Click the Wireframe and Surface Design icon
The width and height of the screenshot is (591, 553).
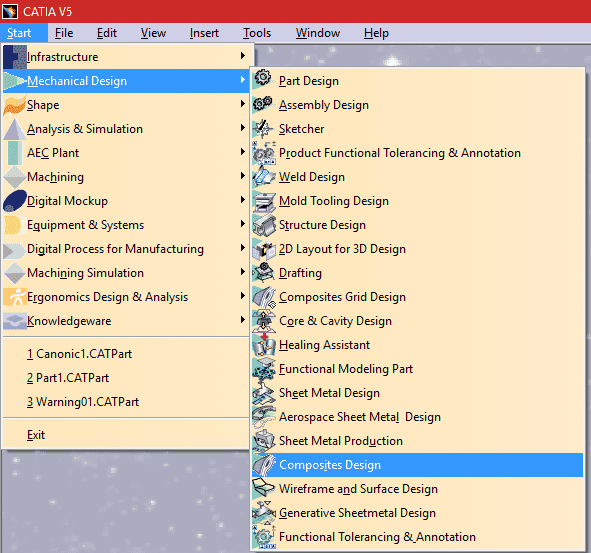[x=263, y=488]
